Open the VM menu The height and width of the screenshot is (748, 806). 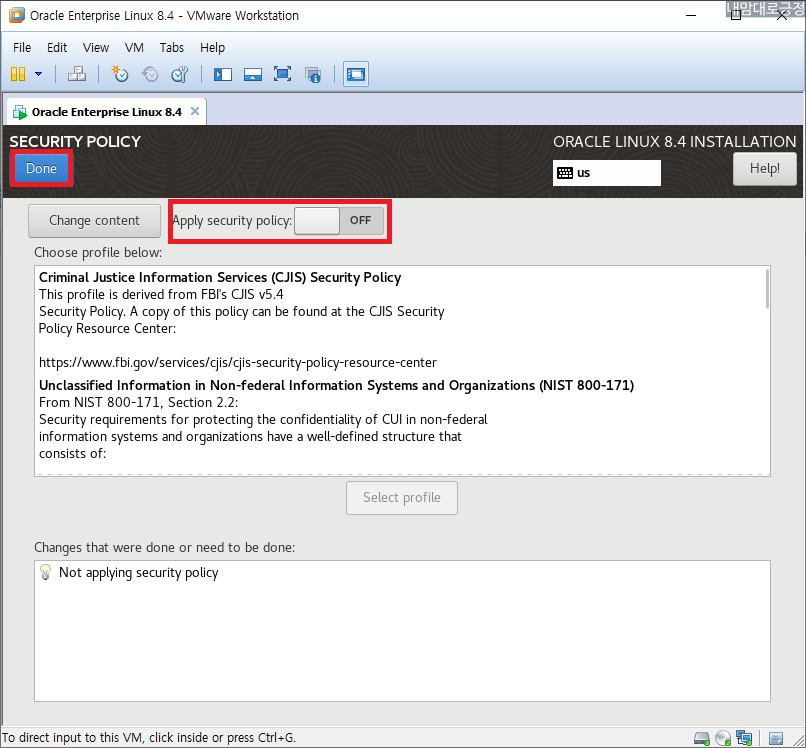[134, 48]
